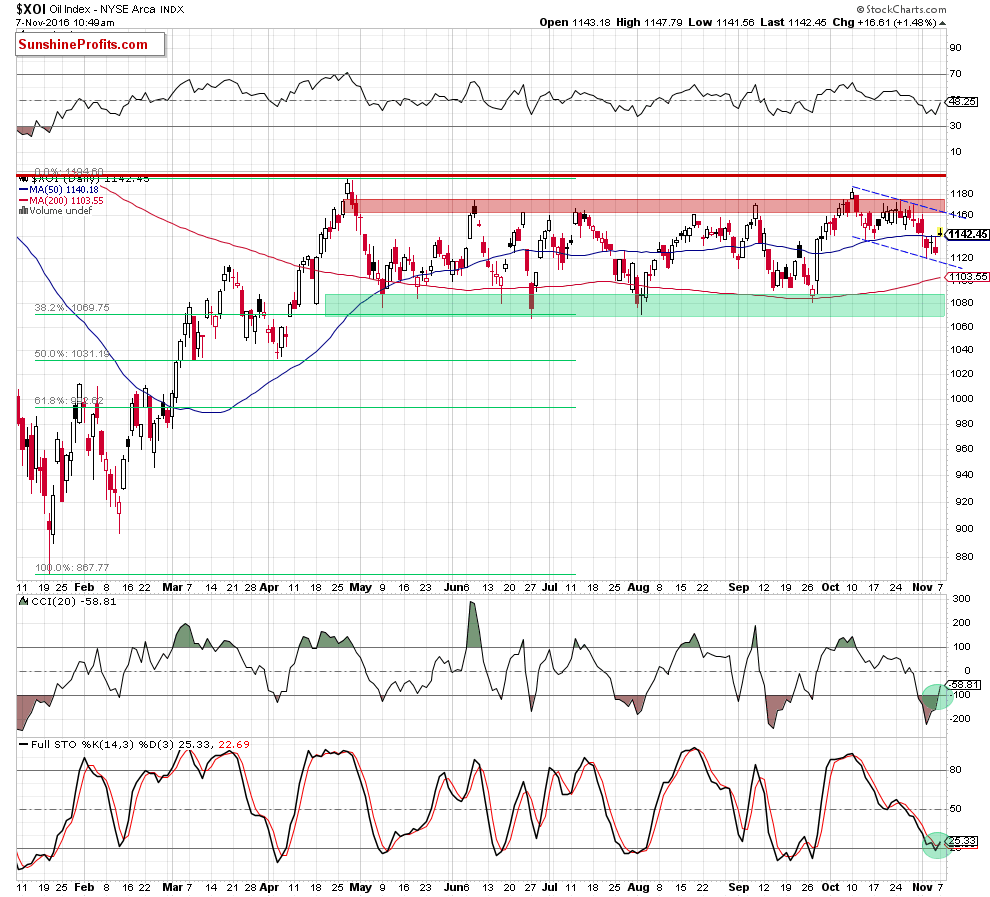Click the Open 1143.18 quote value

pos(575,22)
